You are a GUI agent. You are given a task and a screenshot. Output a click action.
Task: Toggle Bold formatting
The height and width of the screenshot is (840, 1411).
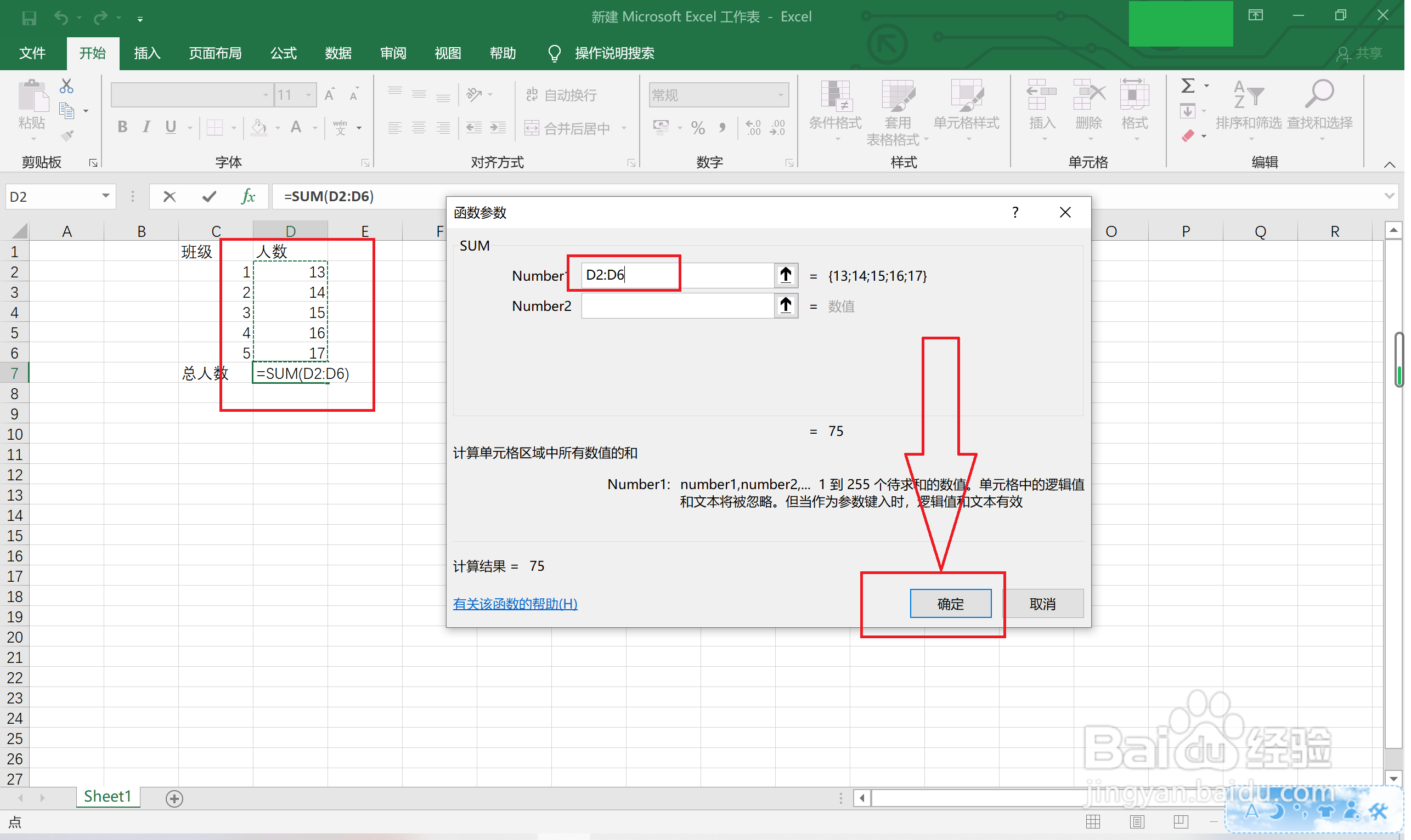click(x=123, y=127)
